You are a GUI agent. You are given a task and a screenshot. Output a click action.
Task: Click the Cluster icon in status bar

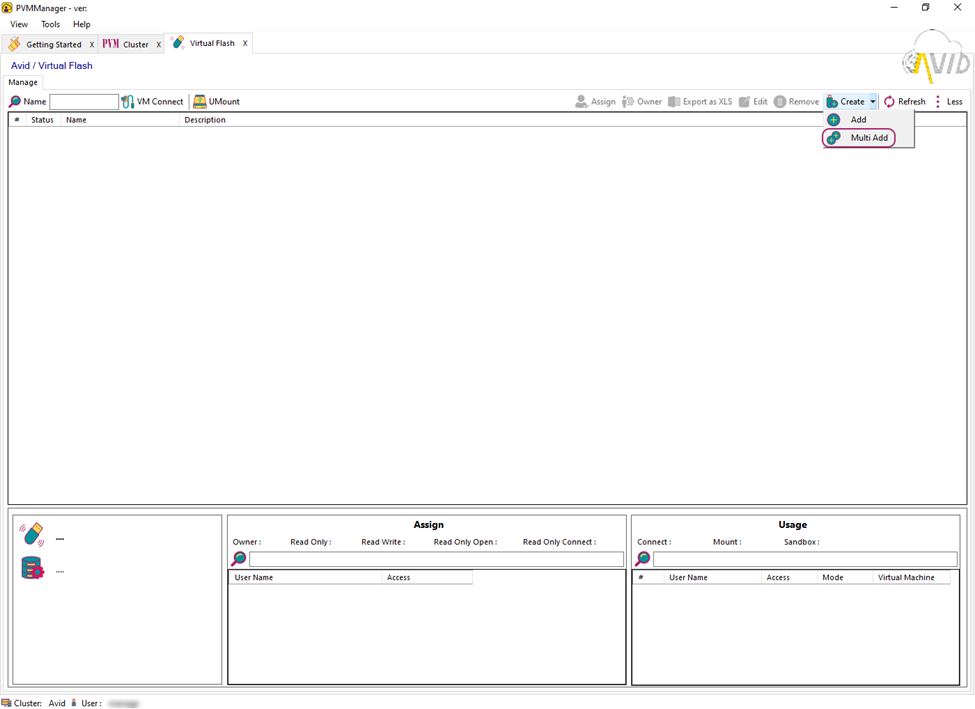pyautogui.click(x=6, y=703)
